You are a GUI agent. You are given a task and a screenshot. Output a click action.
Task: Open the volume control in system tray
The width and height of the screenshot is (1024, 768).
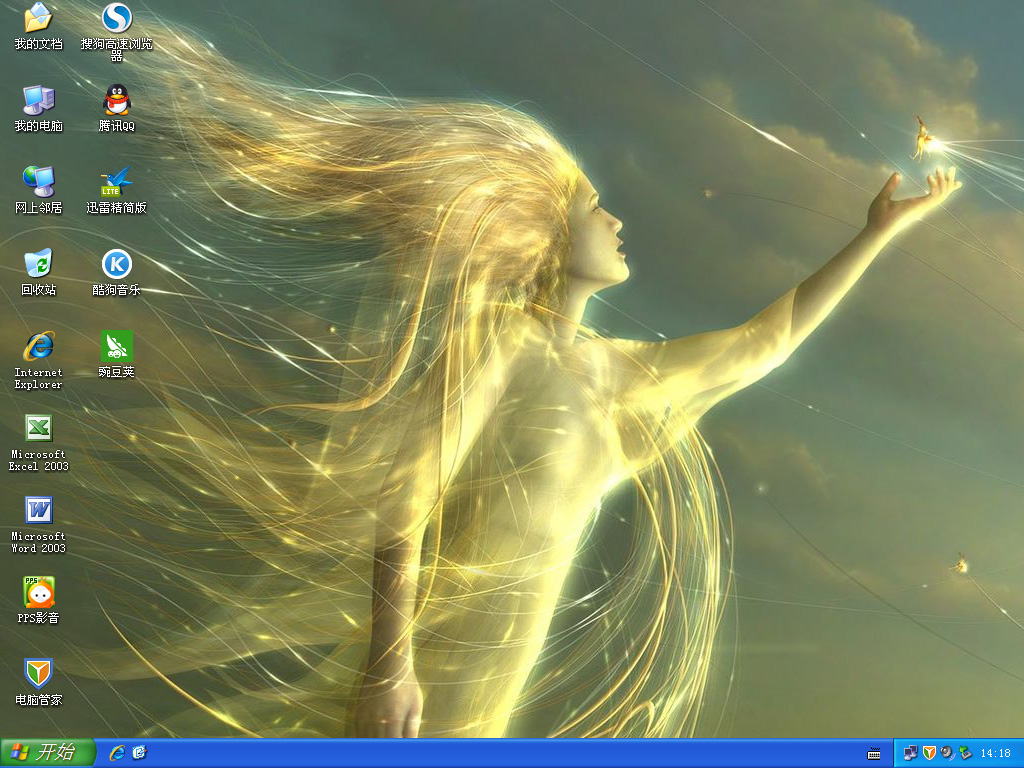(x=946, y=753)
